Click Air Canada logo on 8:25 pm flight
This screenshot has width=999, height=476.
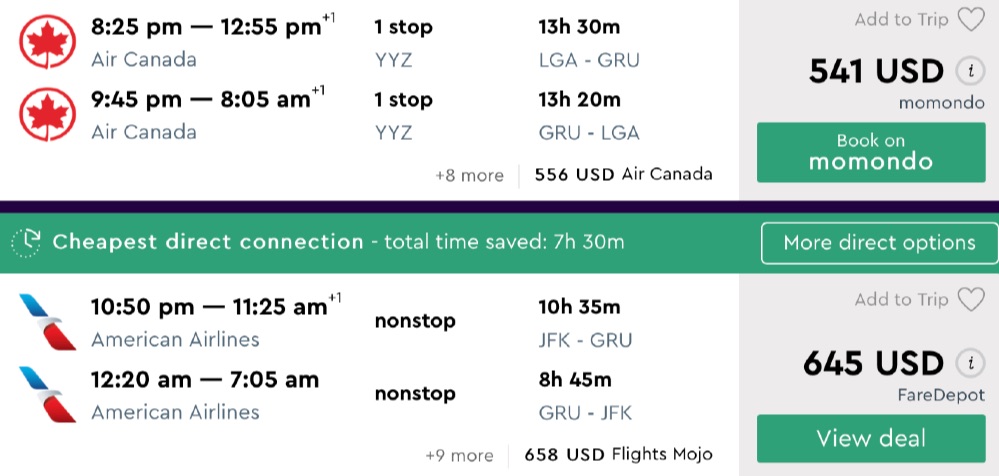42,40
